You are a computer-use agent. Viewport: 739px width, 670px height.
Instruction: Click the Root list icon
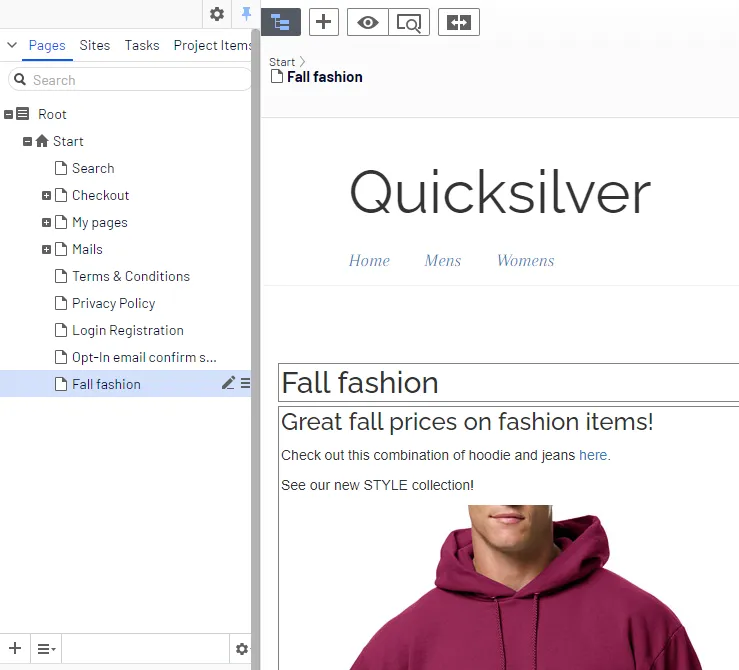click(23, 114)
